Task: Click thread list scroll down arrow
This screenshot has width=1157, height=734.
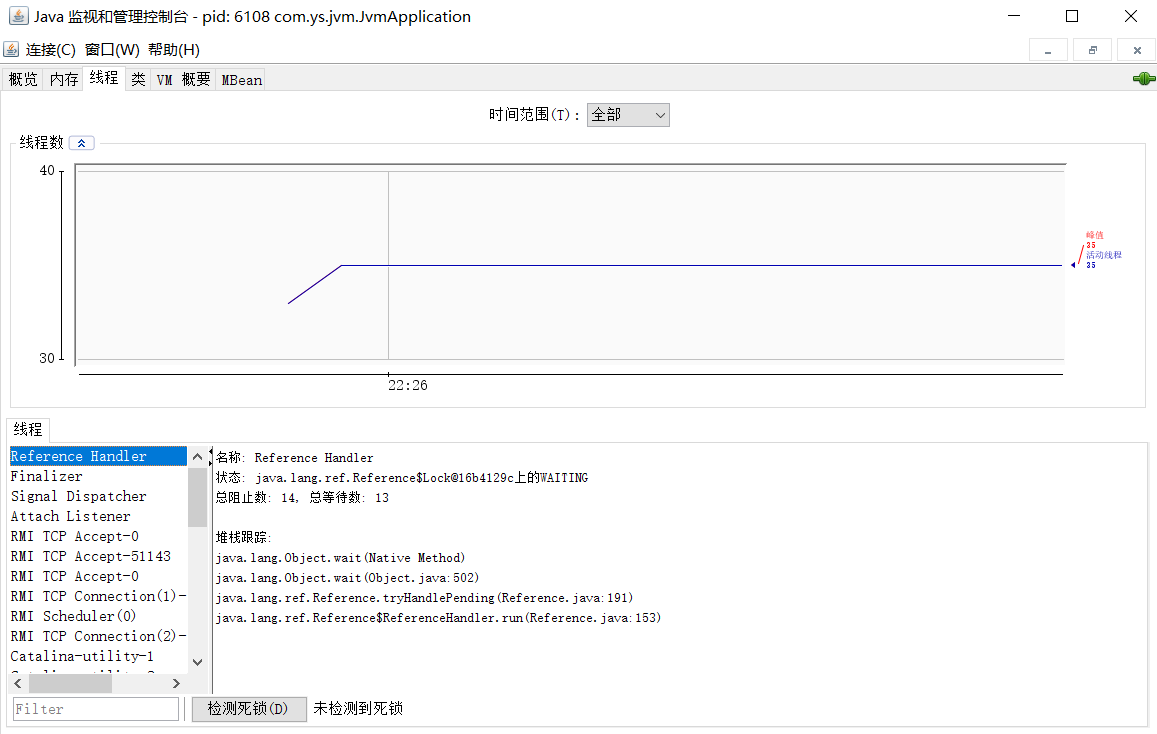Action: [x=197, y=662]
